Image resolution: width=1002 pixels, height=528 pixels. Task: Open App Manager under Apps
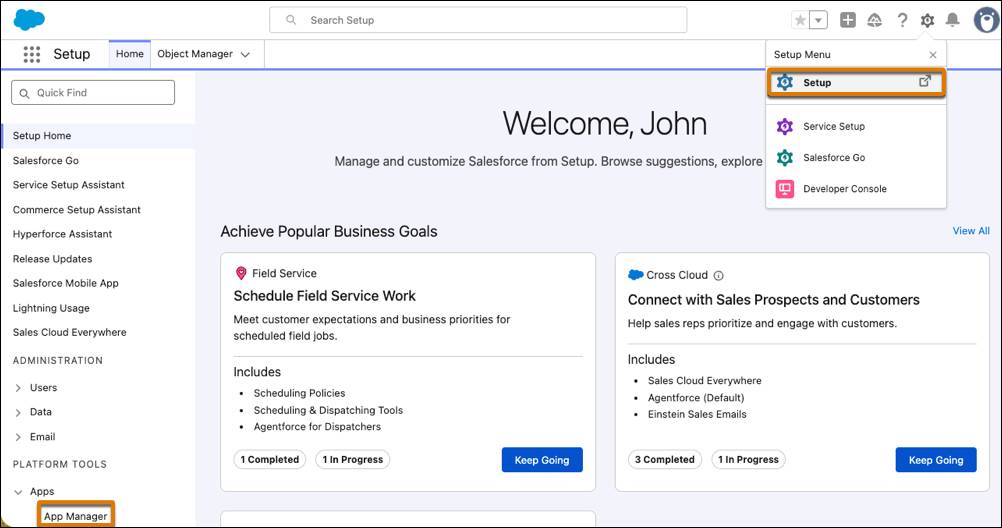(75, 516)
